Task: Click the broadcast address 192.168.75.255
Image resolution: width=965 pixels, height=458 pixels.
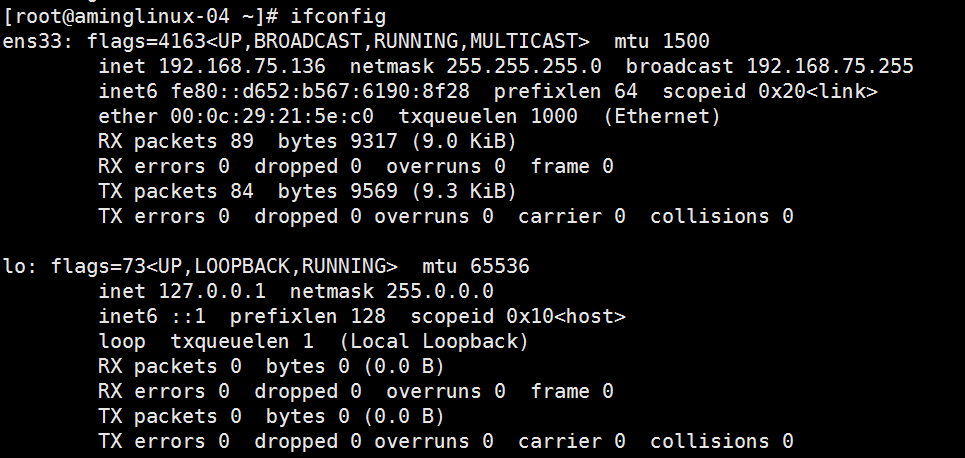Action: (x=830, y=66)
